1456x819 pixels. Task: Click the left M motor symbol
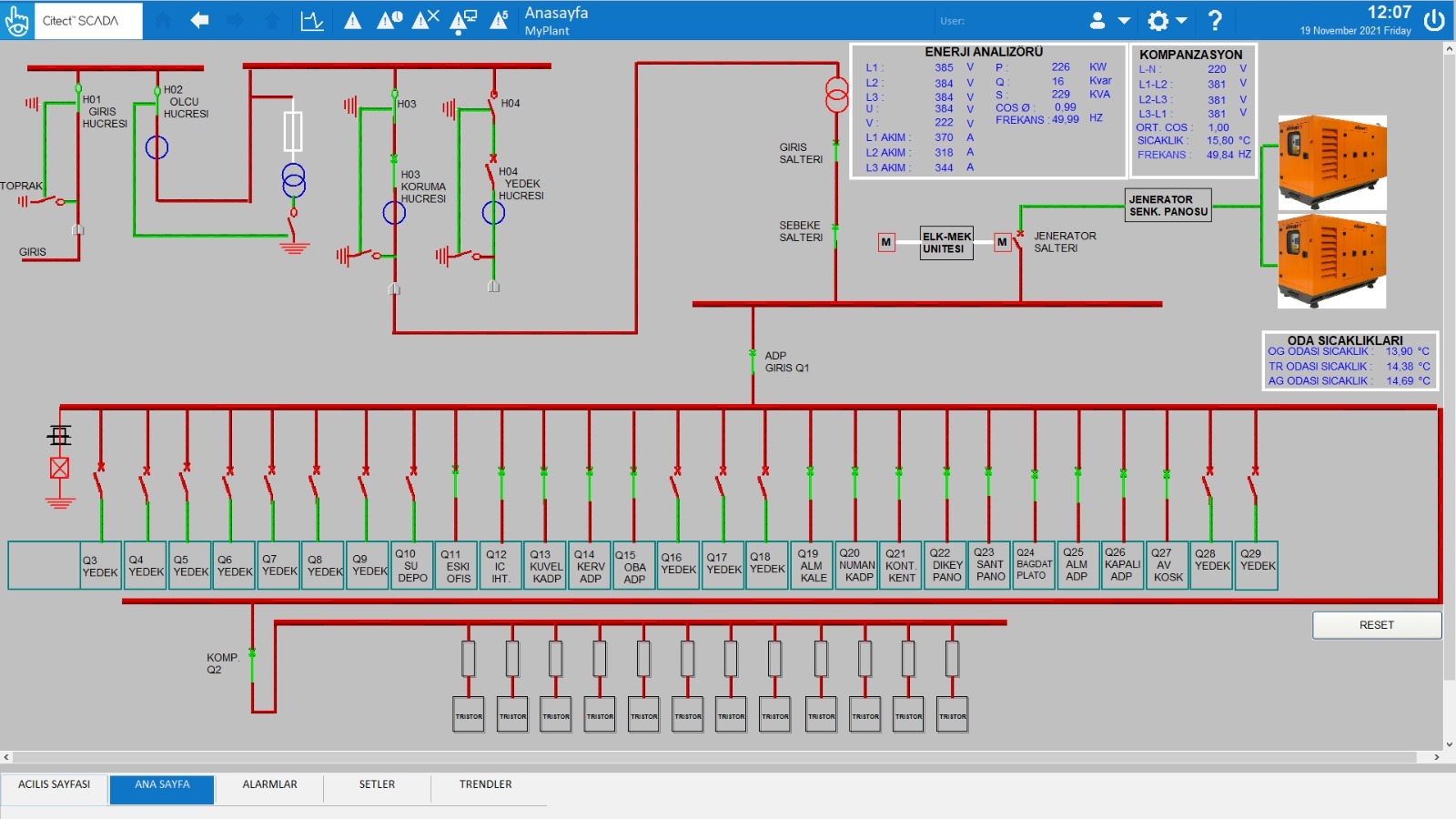point(886,242)
